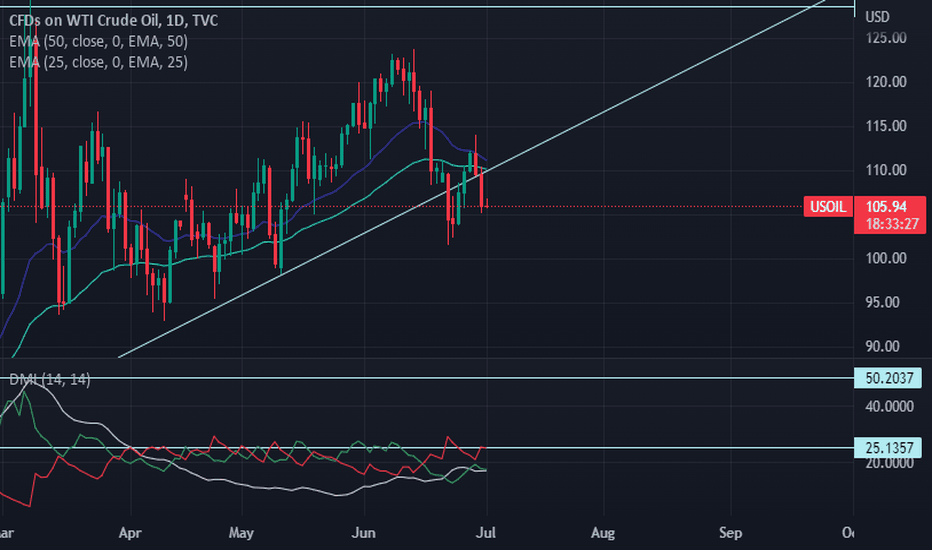Click the 20.0000 DMI axis label
This screenshot has height=550, width=932.
[889, 463]
